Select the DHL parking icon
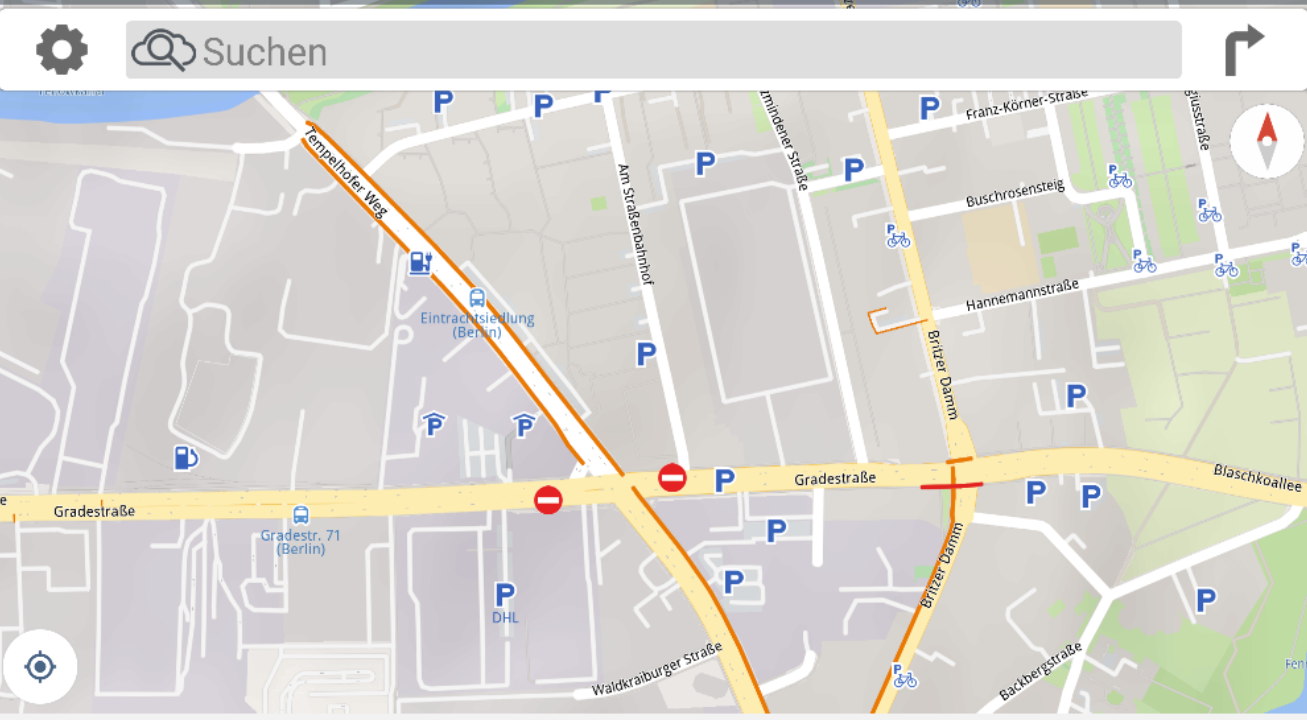This screenshot has width=1307, height=720. 505,595
